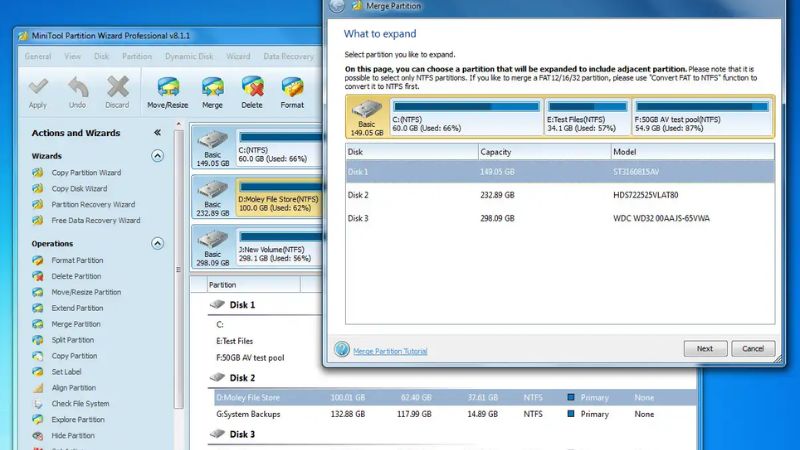Open the Merge Partition Tutorial link
The image size is (800, 450).
point(390,351)
